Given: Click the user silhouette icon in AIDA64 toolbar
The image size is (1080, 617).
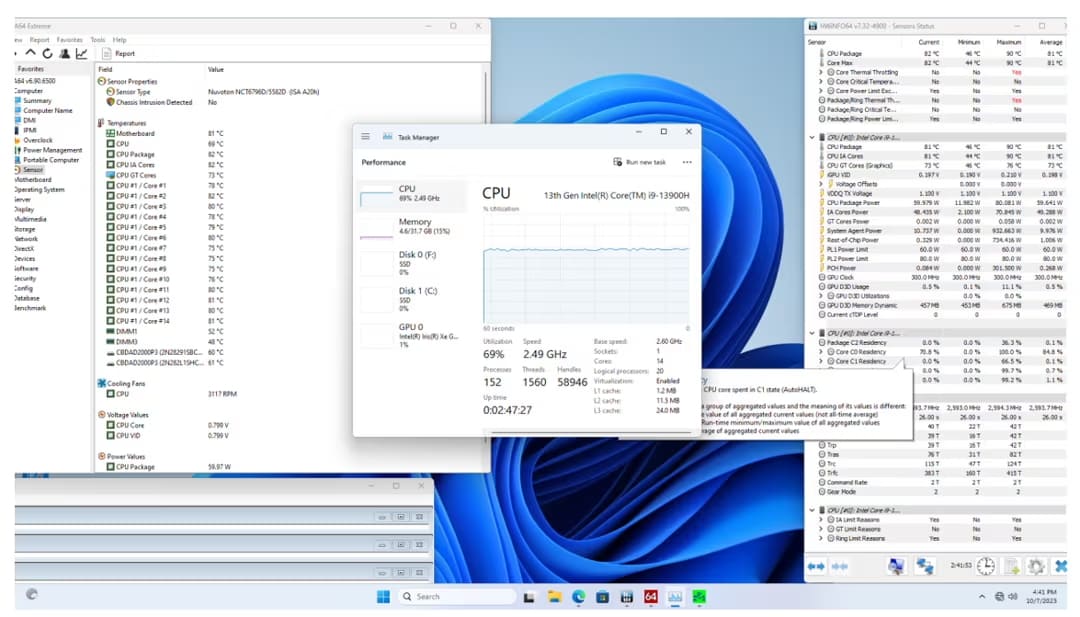Looking at the screenshot, I should tap(64, 53).
